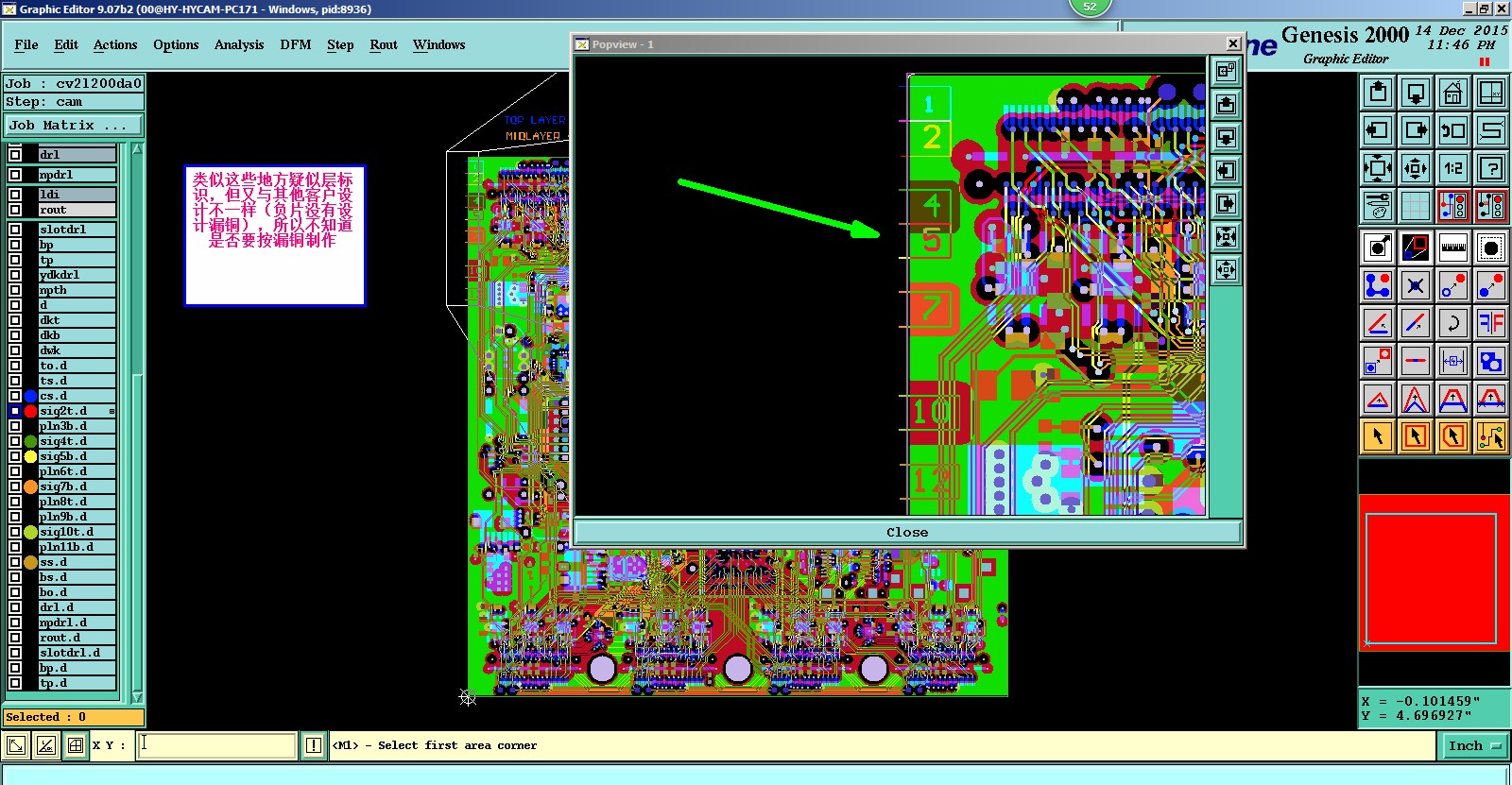Toggle the bs.d layer checkbox
Image resolution: width=1512 pixels, height=785 pixels.
[15, 577]
